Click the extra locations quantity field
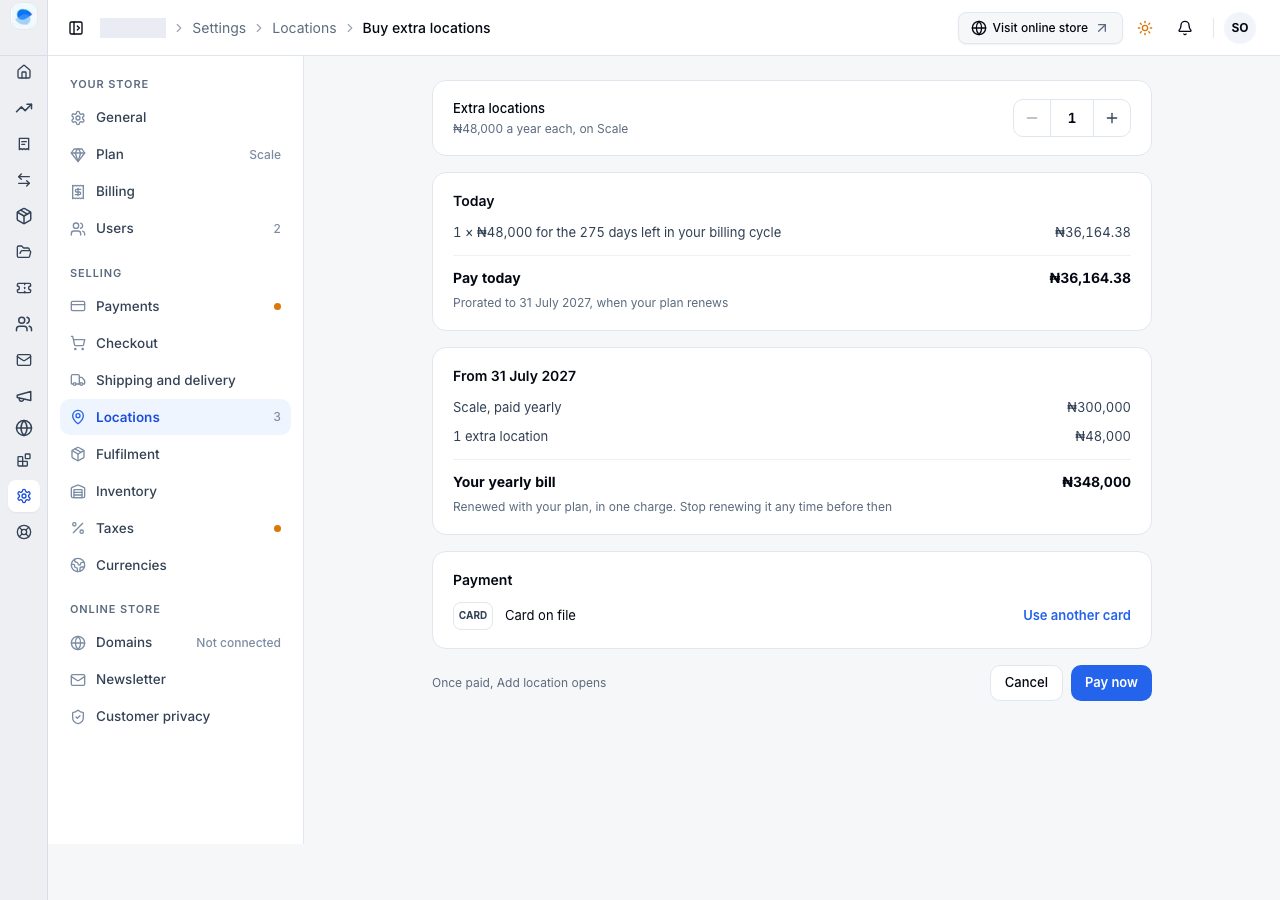The image size is (1280, 900). coord(1072,118)
